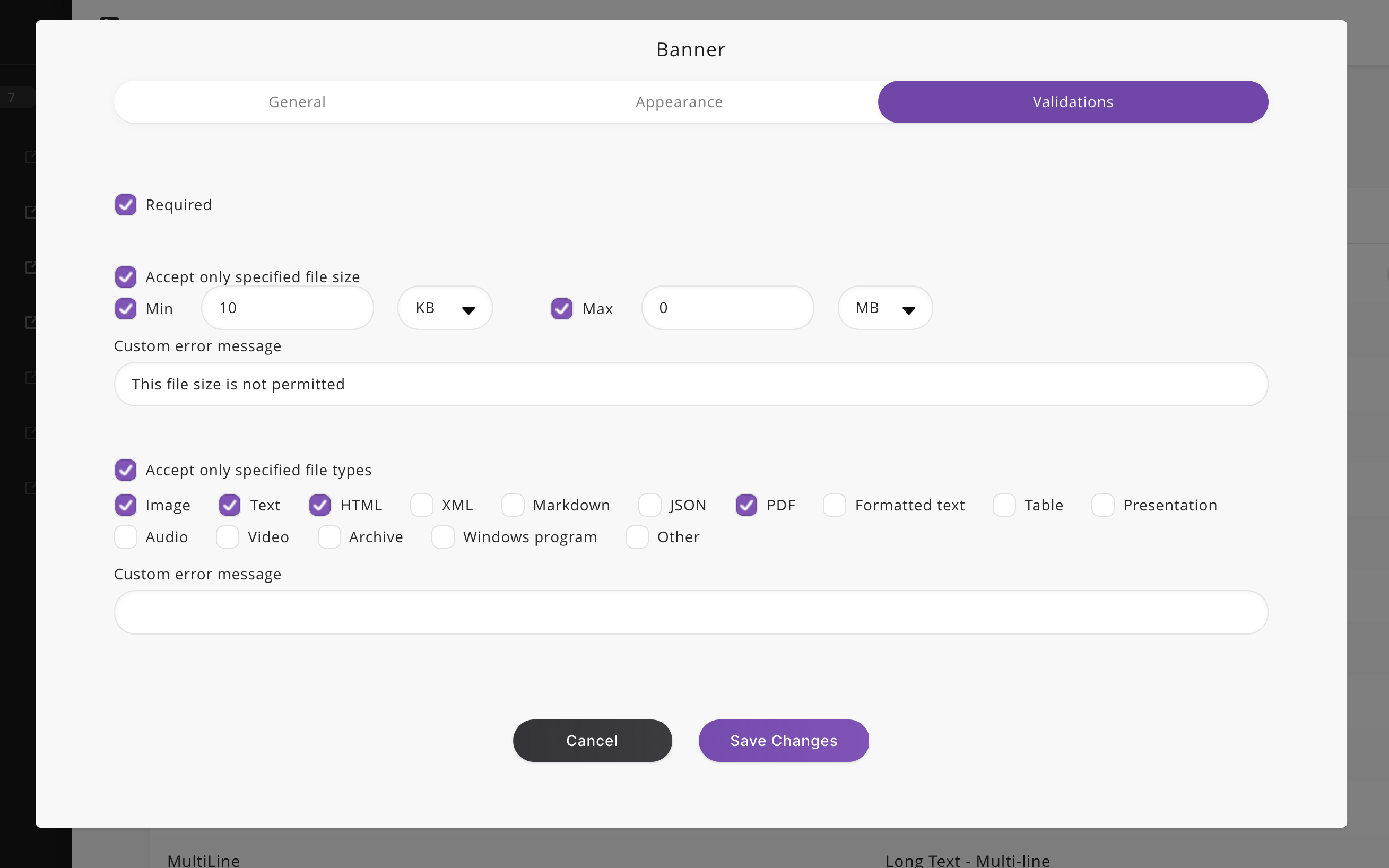Enable the Max file size checkbox

(x=562, y=308)
